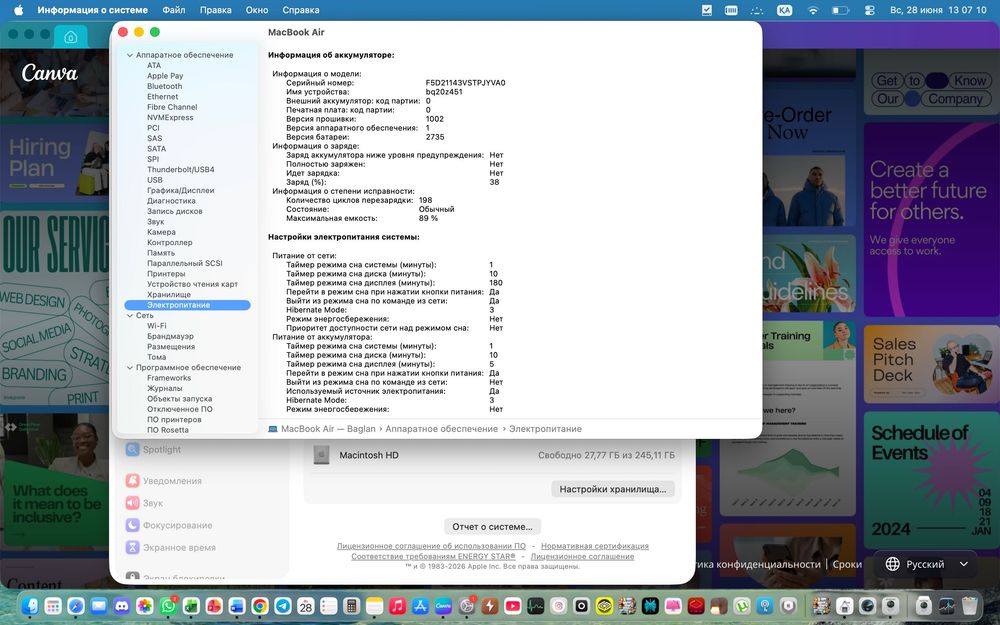1000x625 pixels.
Task: Click Настройки хранилища button
Action: (x=612, y=489)
